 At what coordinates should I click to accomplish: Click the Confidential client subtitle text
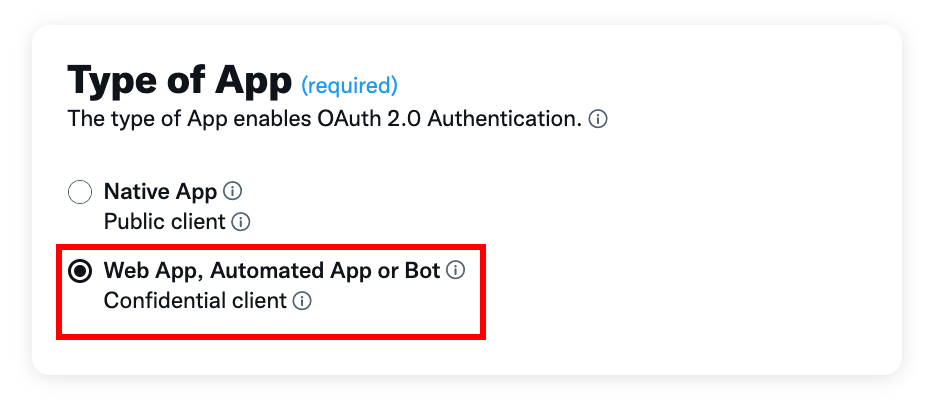(196, 301)
